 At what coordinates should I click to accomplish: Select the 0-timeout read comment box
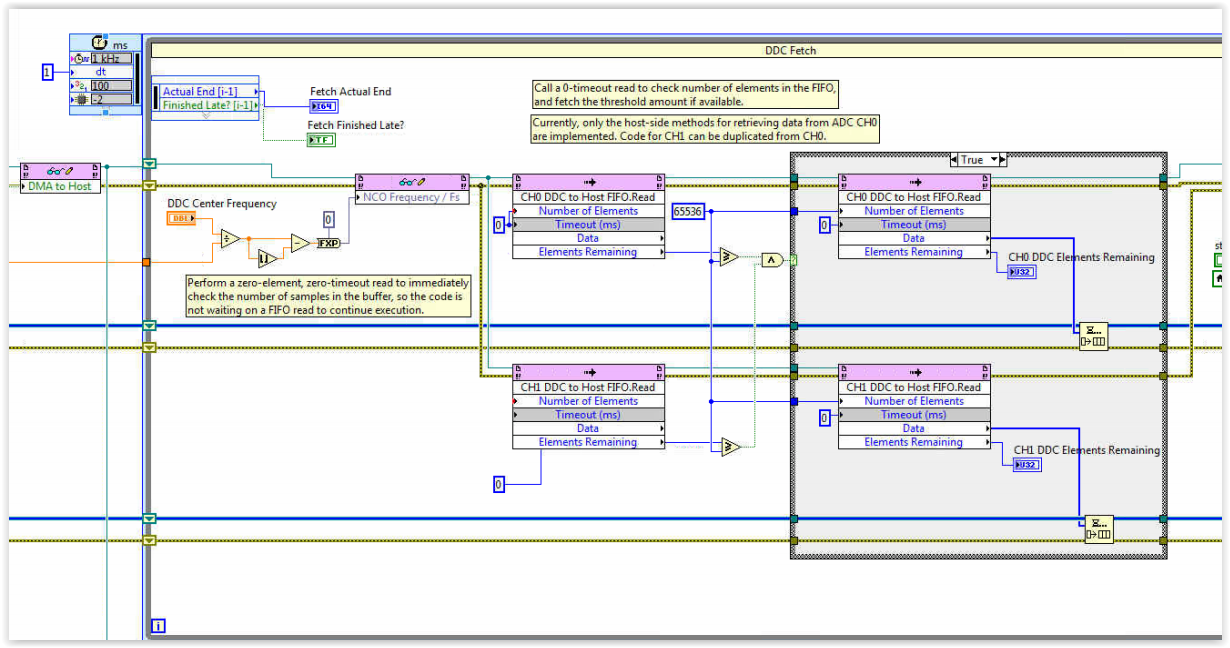[x=686, y=94]
